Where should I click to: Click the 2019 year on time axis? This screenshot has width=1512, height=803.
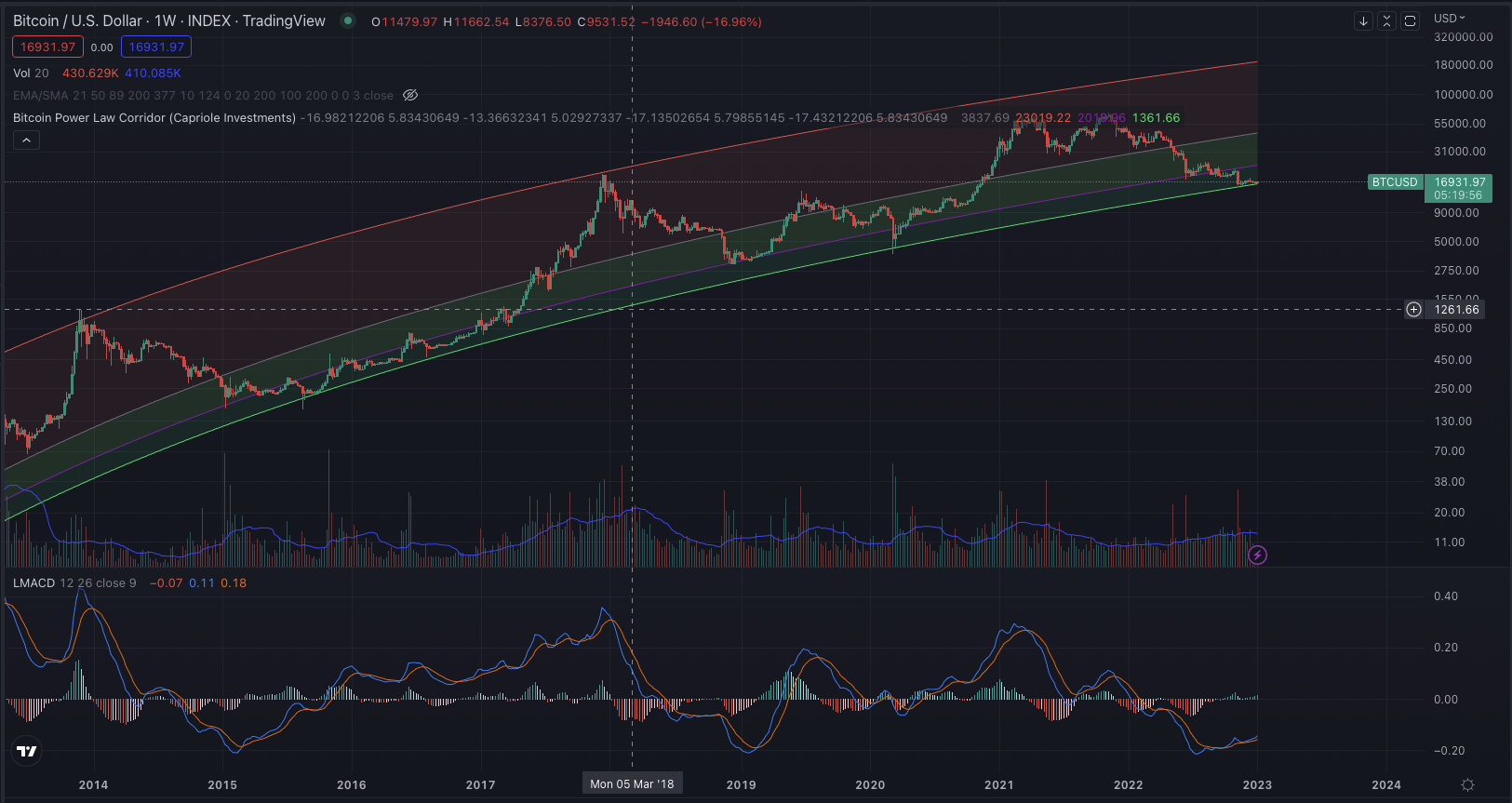pos(741,784)
